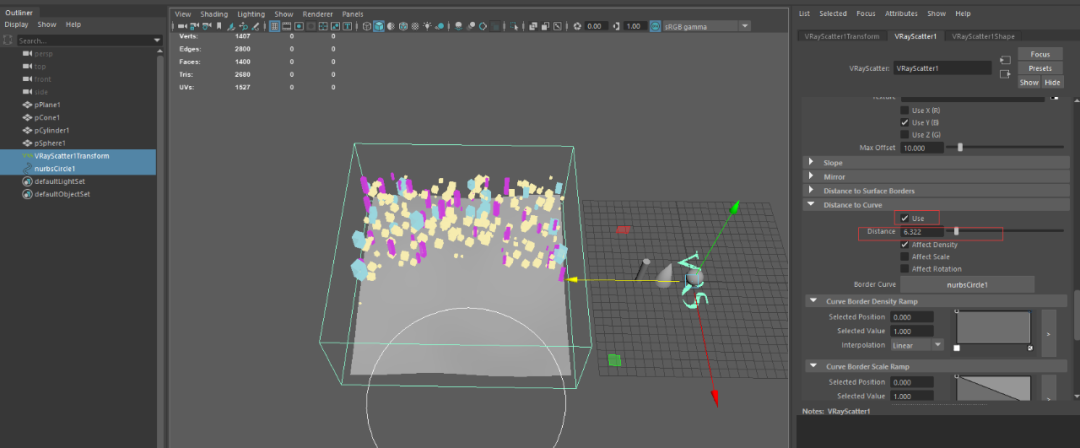Toggle use all lights bulb icon
Viewport: 1080px width, 448px height.
[x=427, y=26]
